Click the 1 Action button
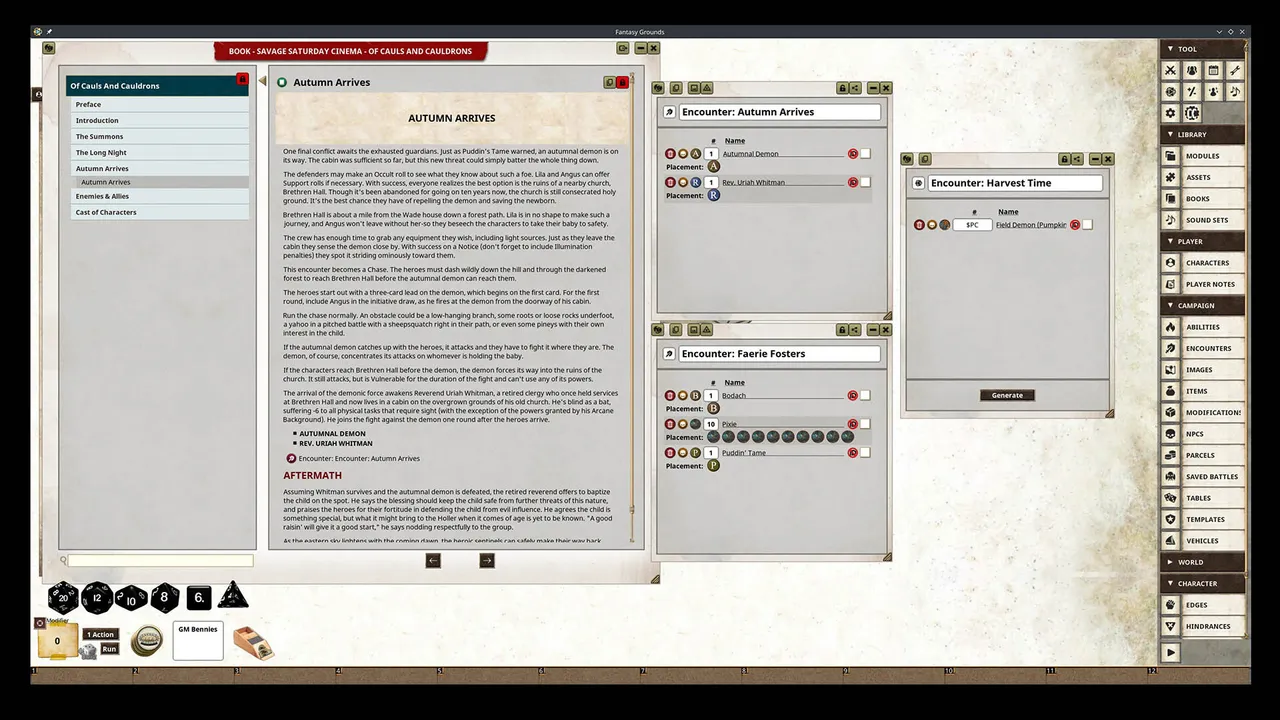Viewport: 1280px width, 720px height. (x=101, y=635)
